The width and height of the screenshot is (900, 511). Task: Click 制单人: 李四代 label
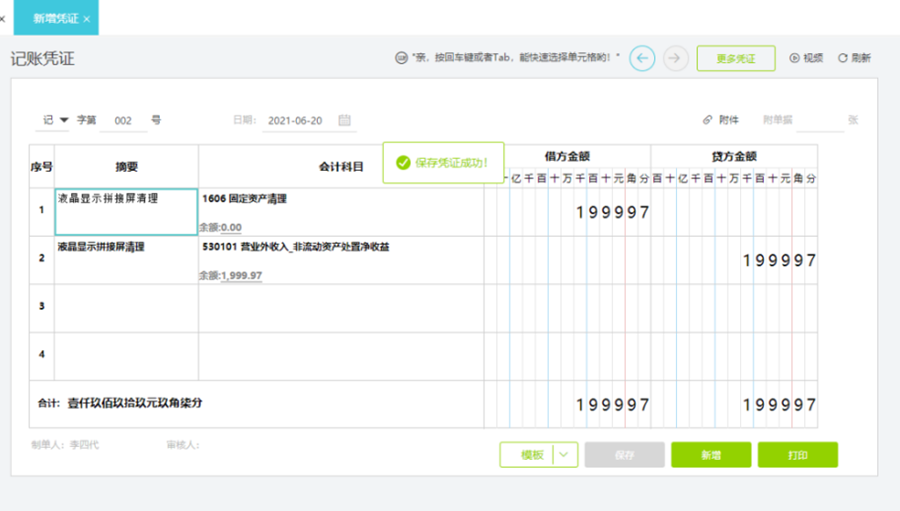(x=65, y=445)
